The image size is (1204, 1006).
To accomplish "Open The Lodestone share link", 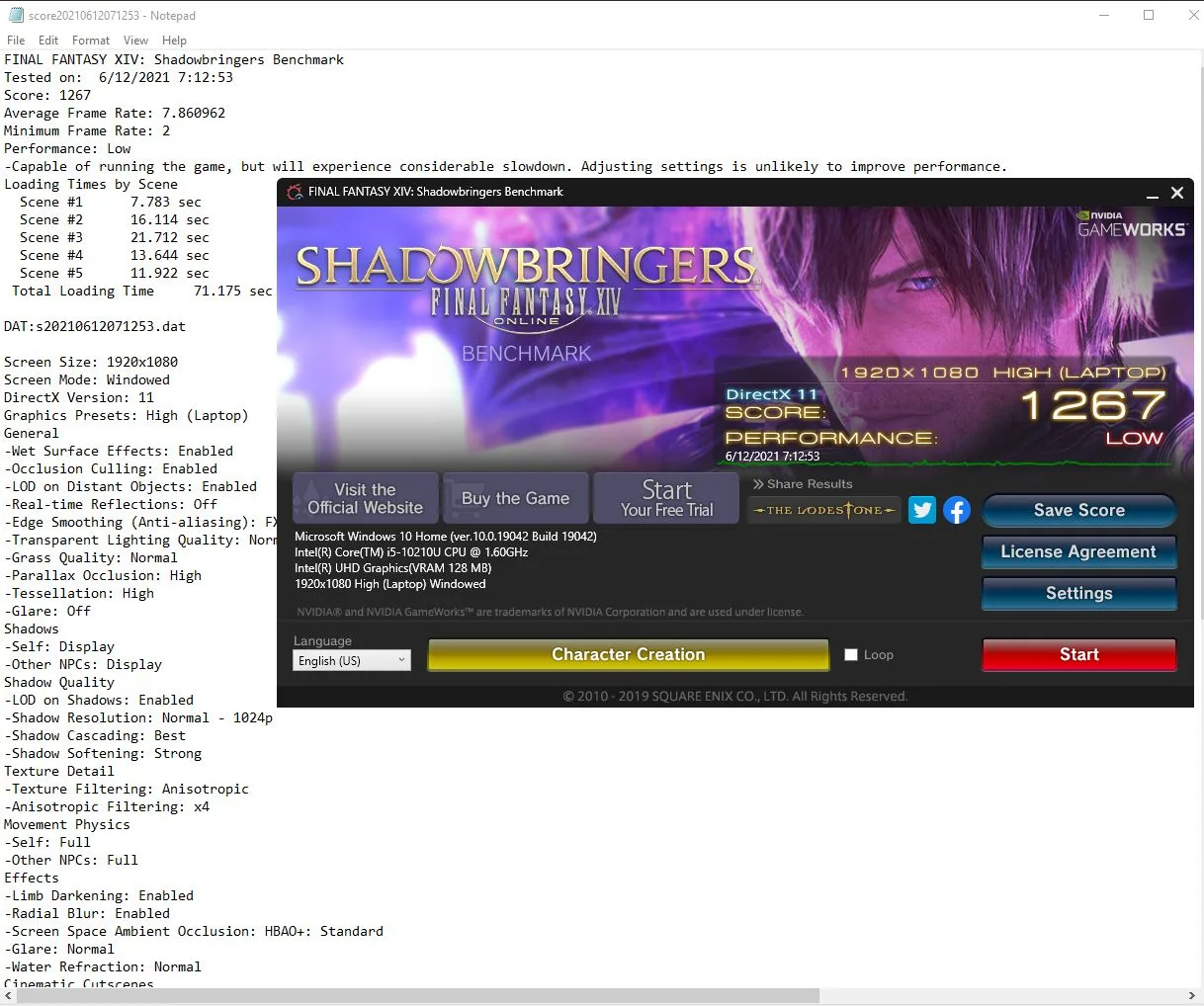I will (x=824, y=510).
